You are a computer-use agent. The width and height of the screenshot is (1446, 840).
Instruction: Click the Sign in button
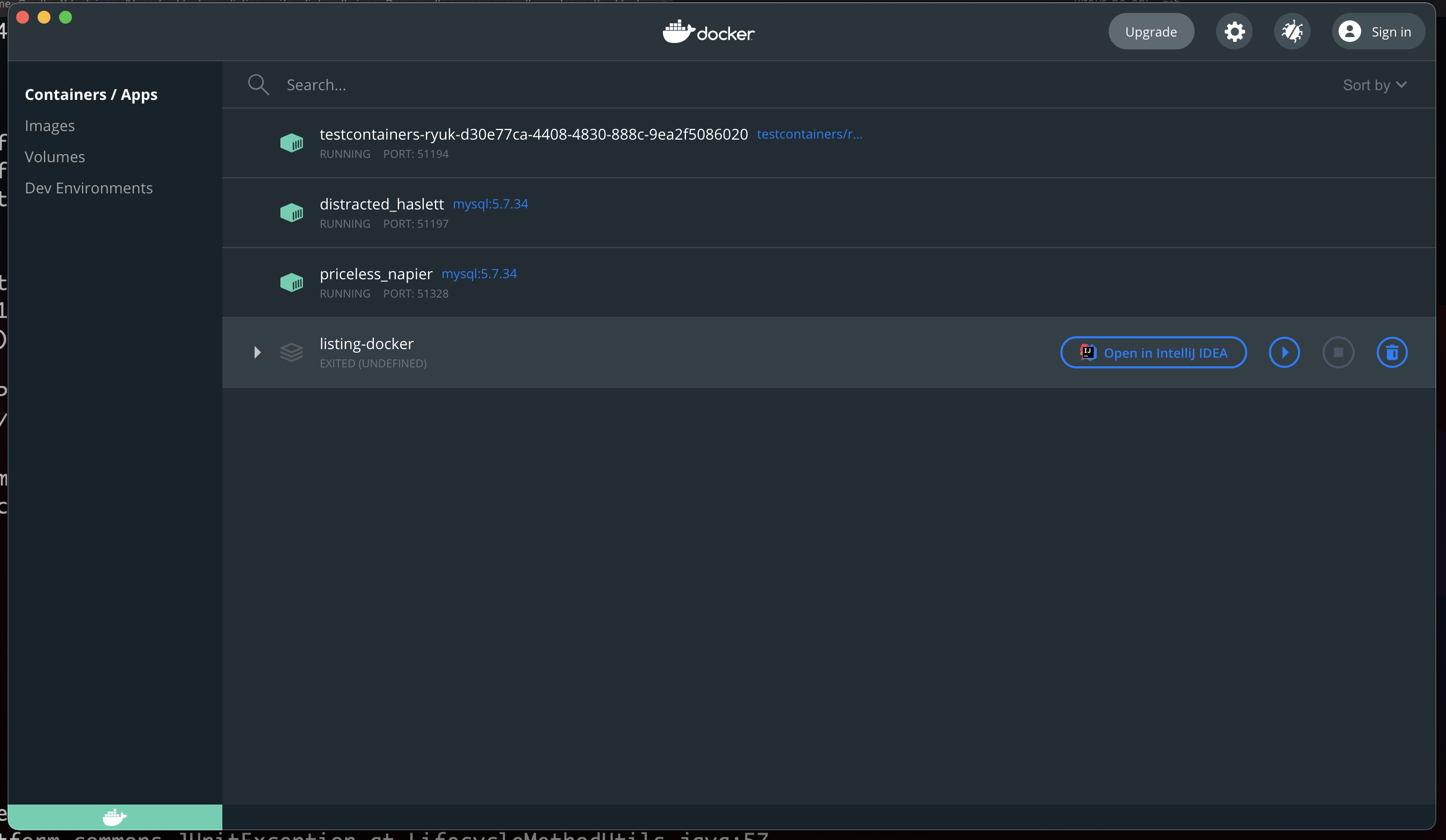pyautogui.click(x=1378, y=32)
